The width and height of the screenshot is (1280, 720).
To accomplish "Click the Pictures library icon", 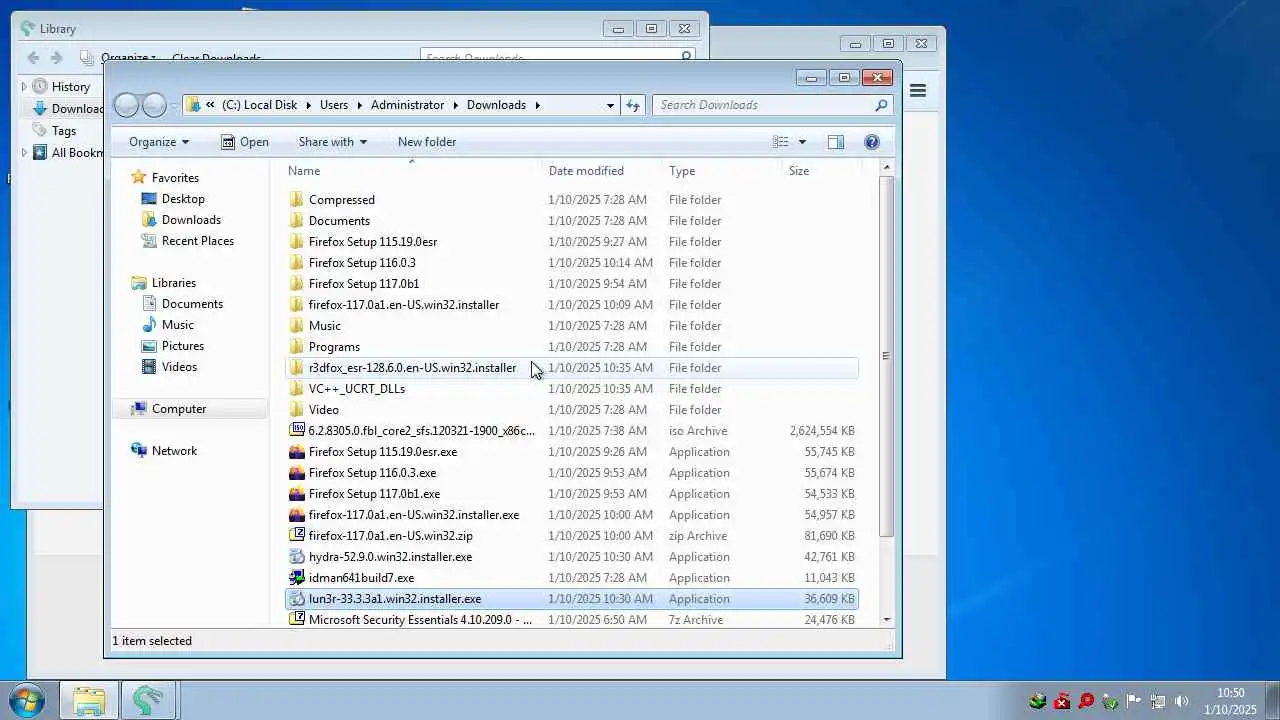I will tap(149, 346).
